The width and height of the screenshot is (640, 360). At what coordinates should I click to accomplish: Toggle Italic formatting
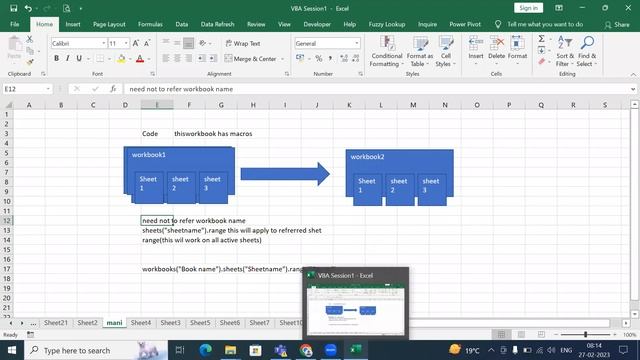click(x=67, y=59)
